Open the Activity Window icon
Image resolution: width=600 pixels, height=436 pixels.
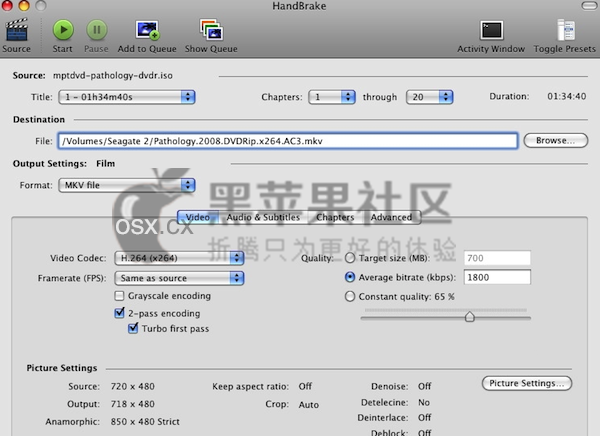point(491,30)
